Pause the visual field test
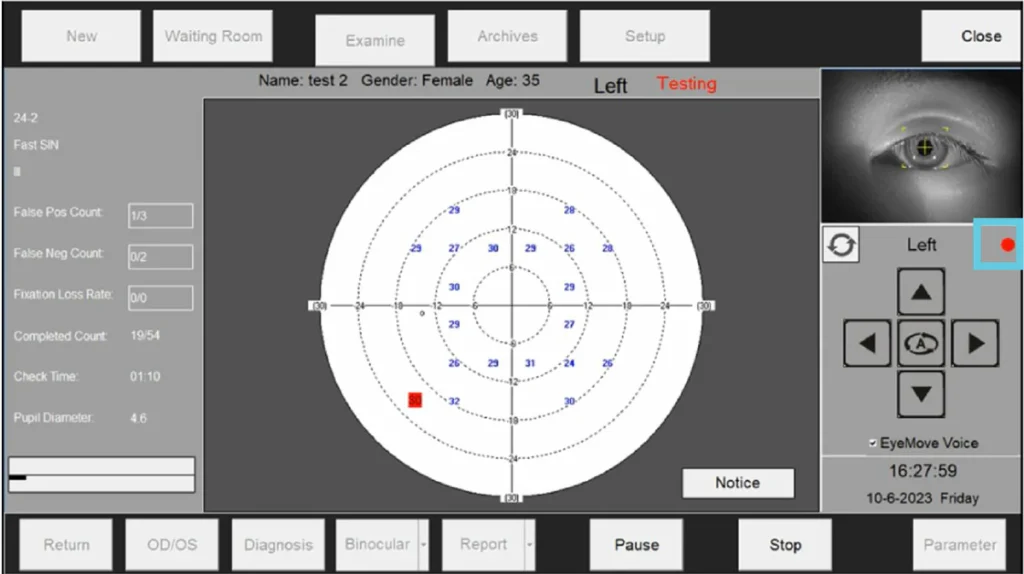Image resolution: width=1024 pixels, height=574 pixels. 636,545
